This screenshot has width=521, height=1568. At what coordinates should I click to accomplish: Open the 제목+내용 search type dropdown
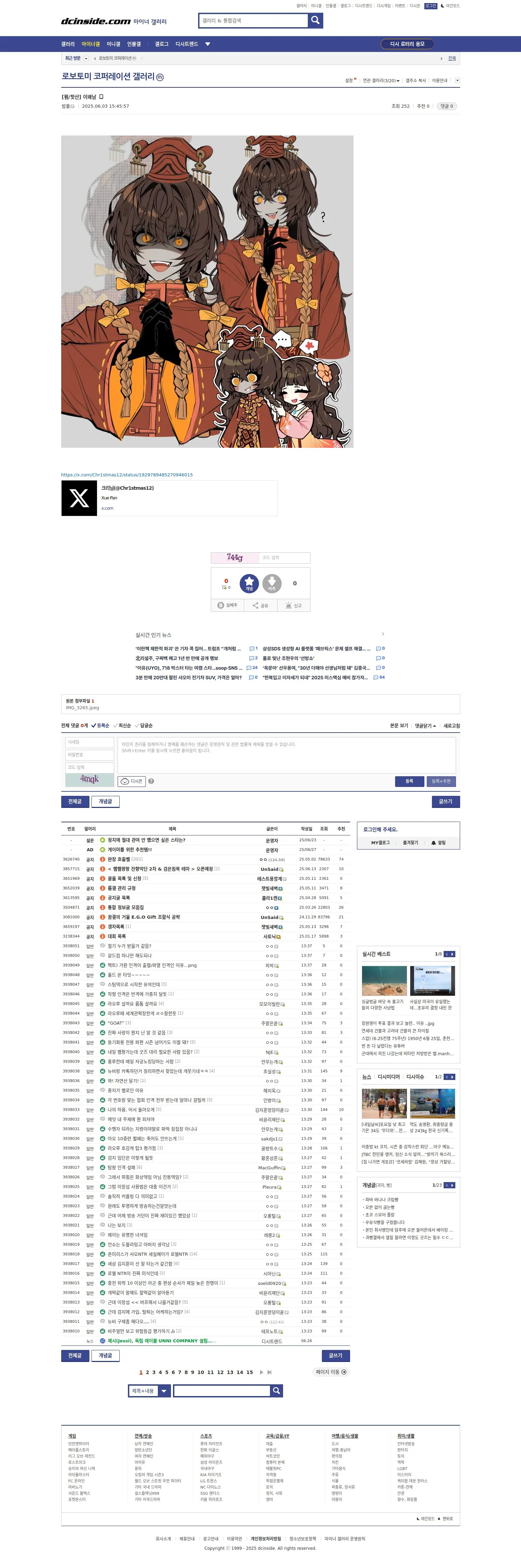[x=150, y=1391]
